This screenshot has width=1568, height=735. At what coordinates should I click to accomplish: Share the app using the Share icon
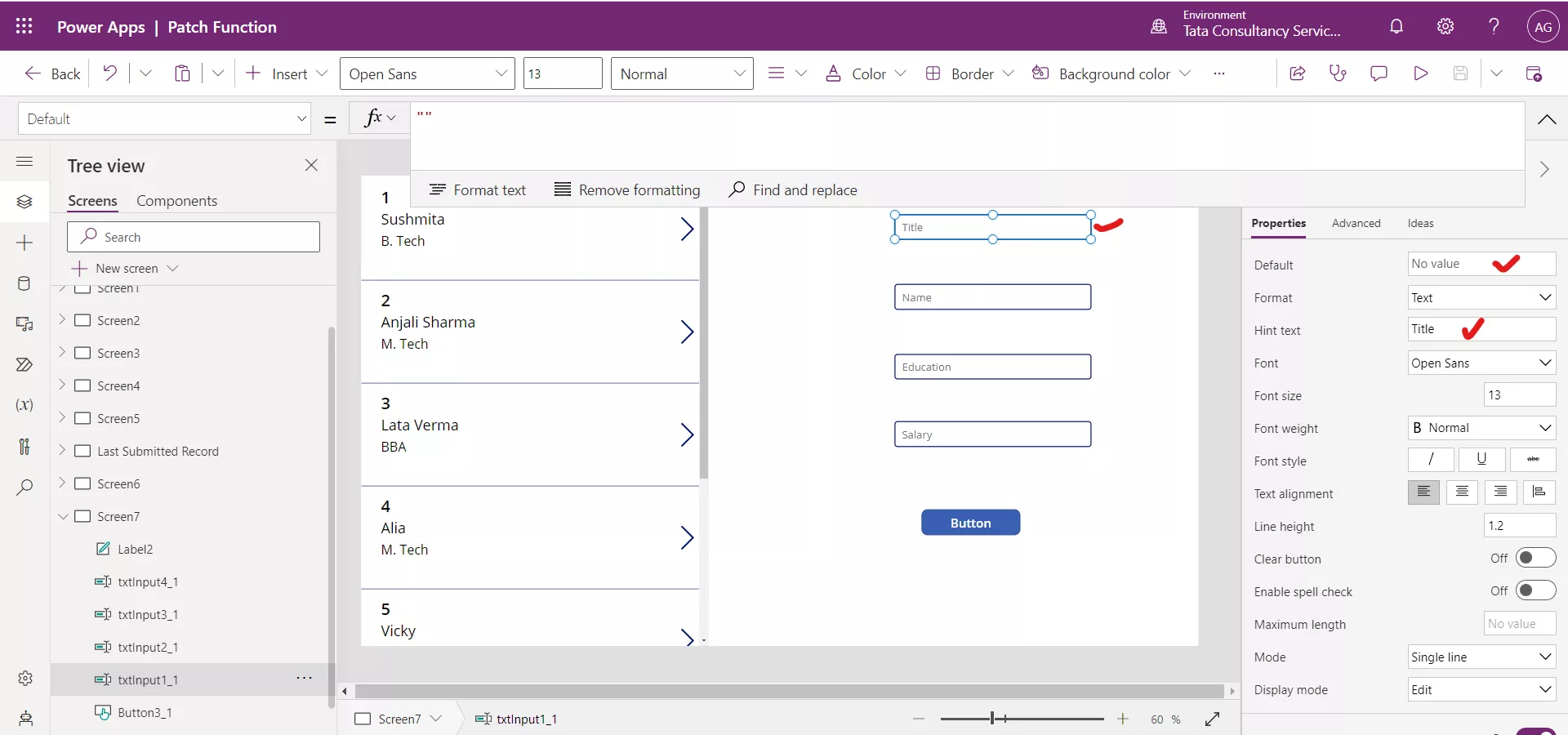(x=1297, y=73)
